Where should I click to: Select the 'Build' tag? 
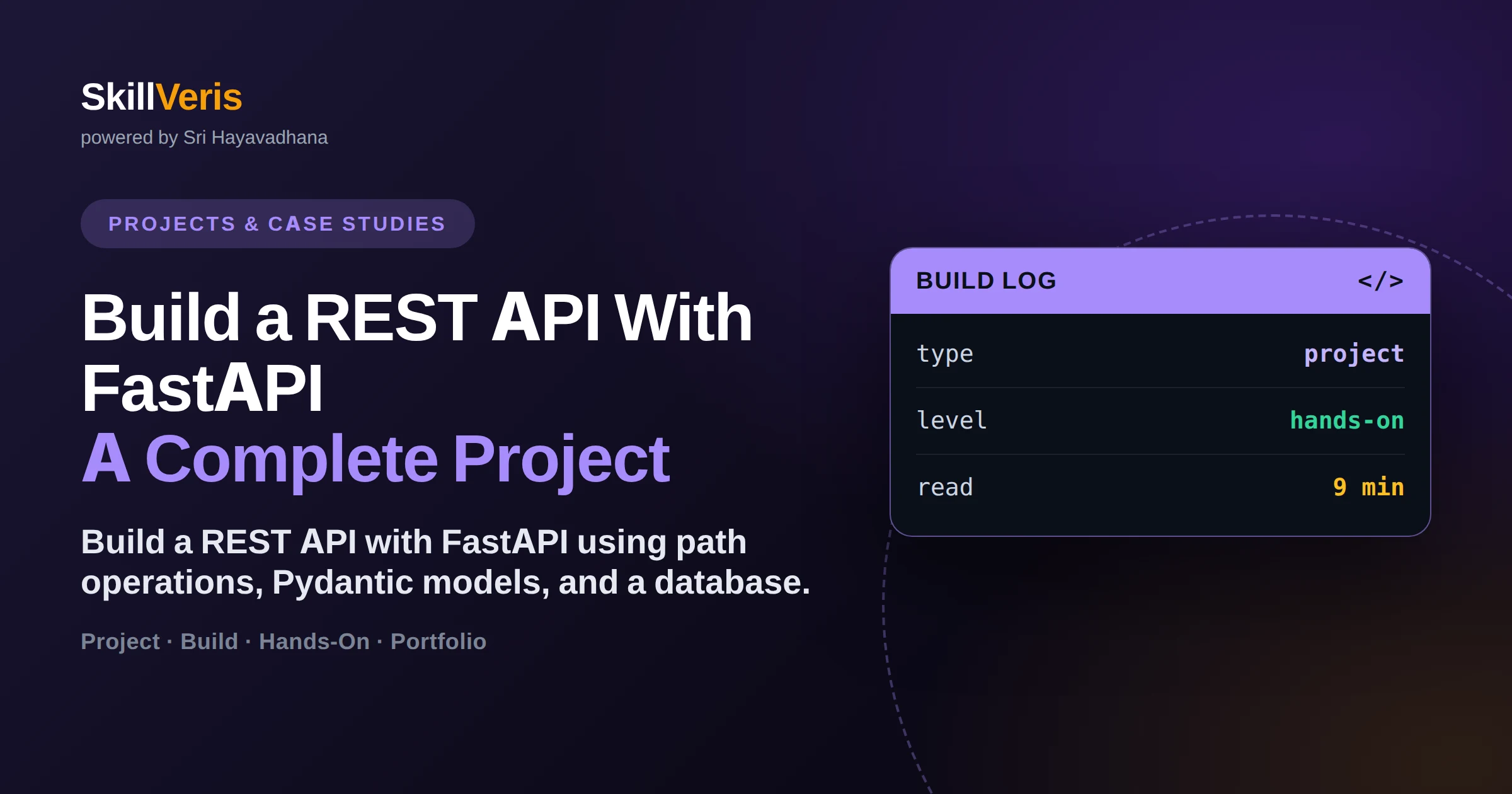tap(209, 642)
